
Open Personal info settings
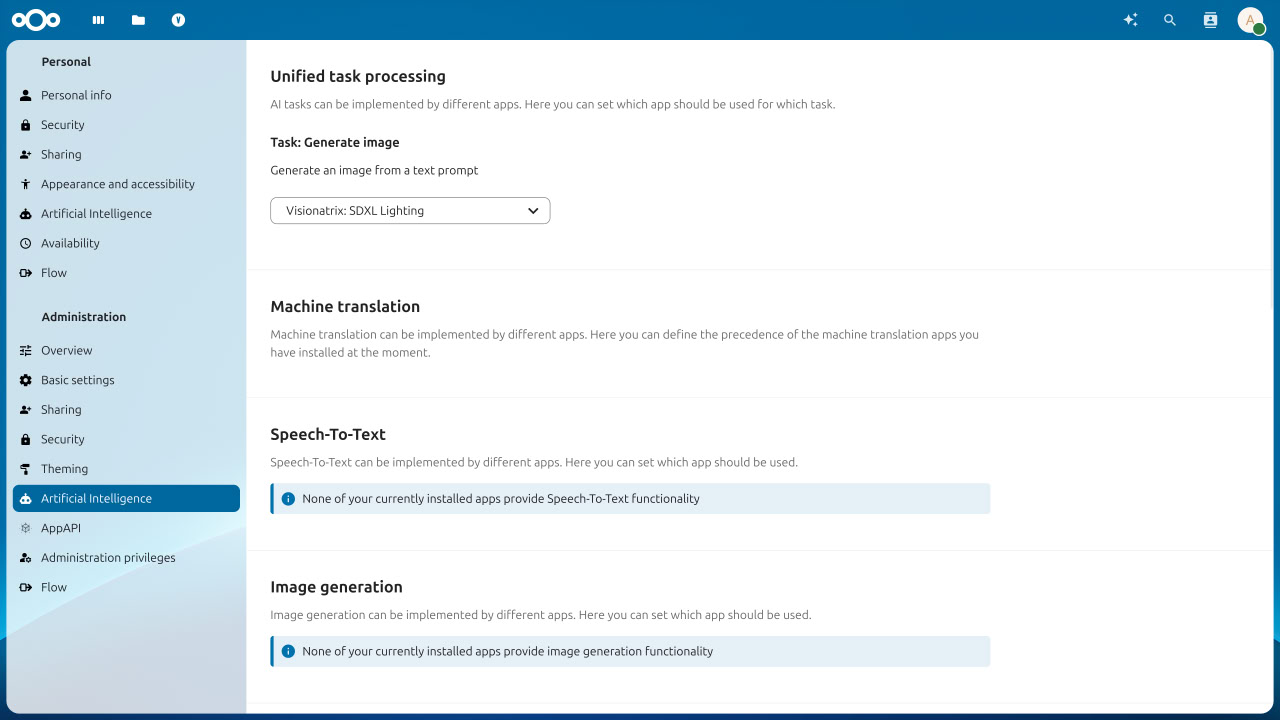[x=126, y=95]
